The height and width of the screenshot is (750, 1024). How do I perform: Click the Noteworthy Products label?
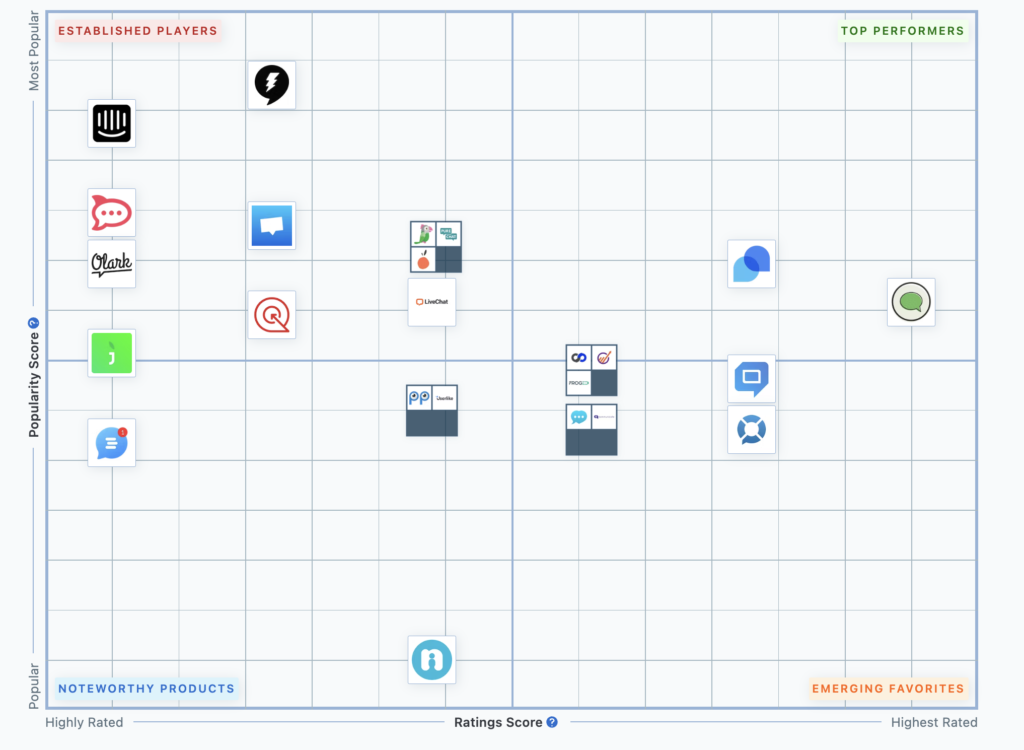146,689
